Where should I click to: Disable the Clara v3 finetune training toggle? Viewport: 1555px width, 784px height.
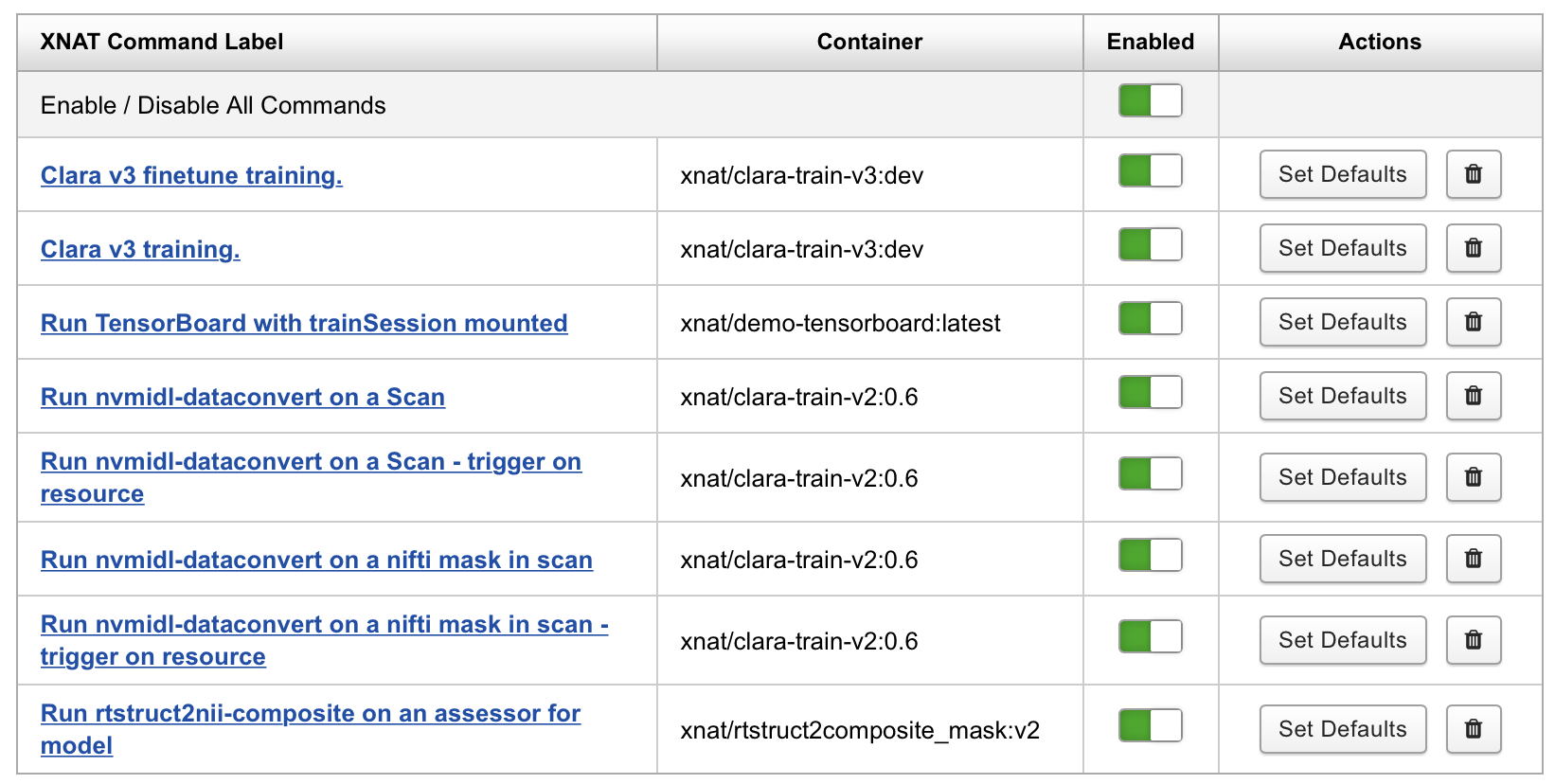tap(1150, 171)
